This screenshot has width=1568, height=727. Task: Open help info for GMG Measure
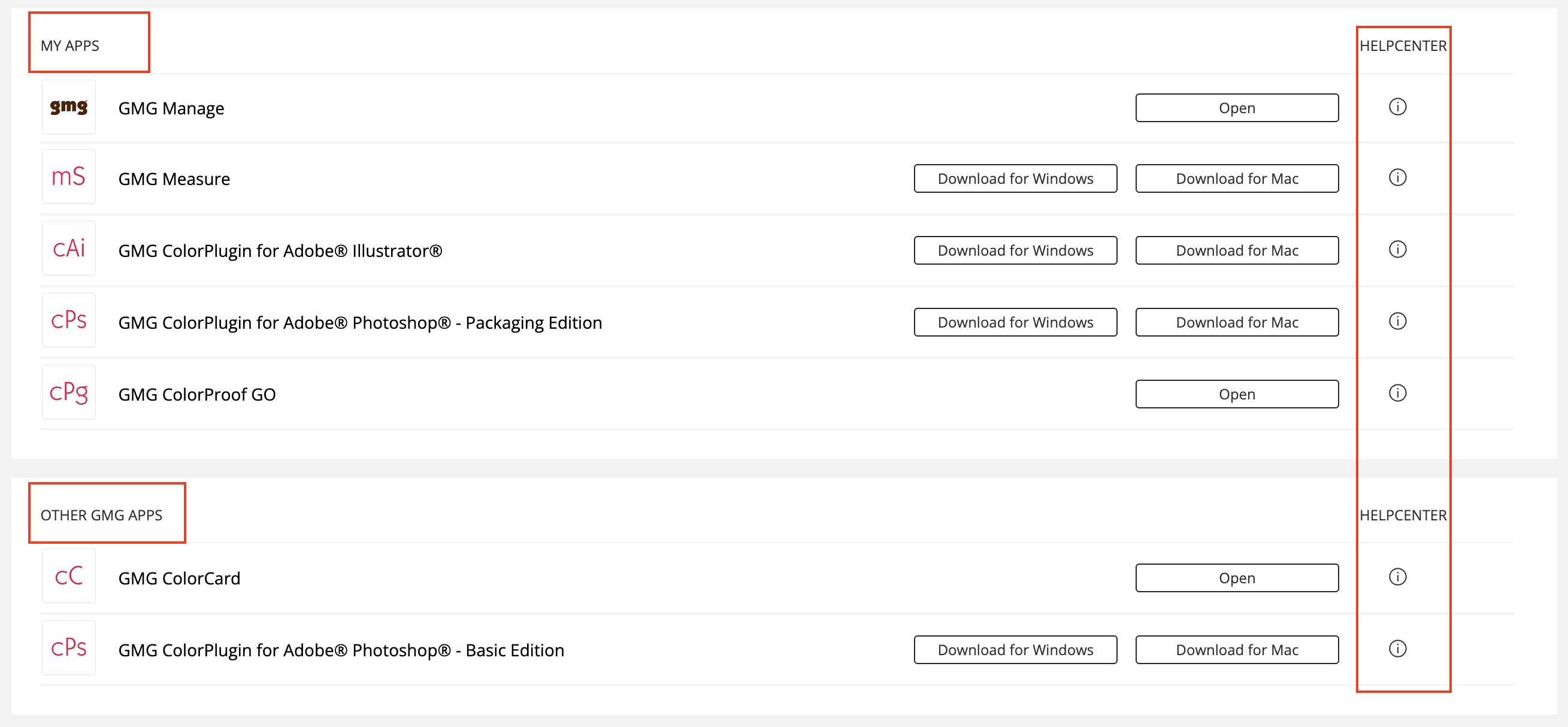(1397, 178)
